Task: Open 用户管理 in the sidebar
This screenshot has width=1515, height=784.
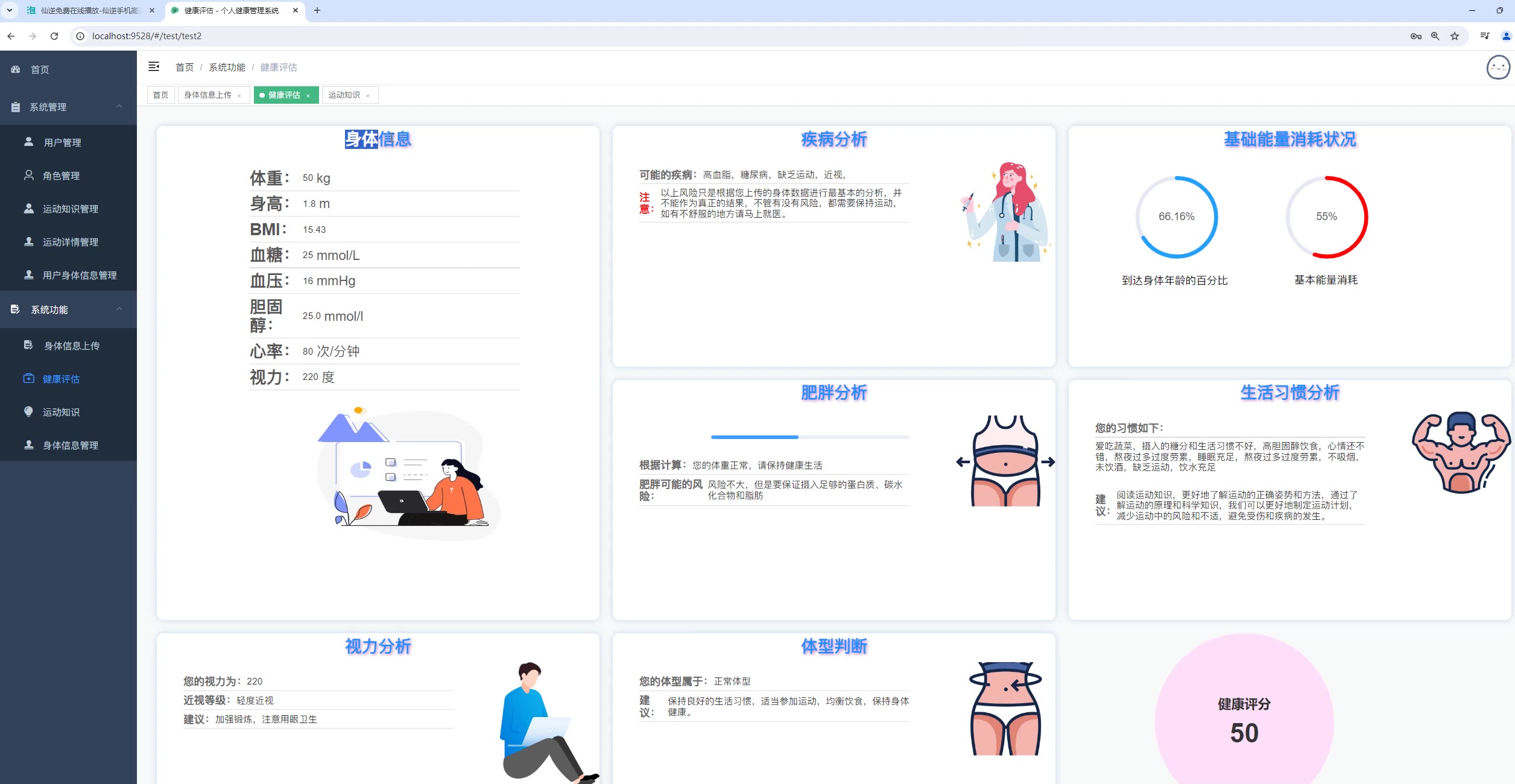Action: click(x=68, y=142)
